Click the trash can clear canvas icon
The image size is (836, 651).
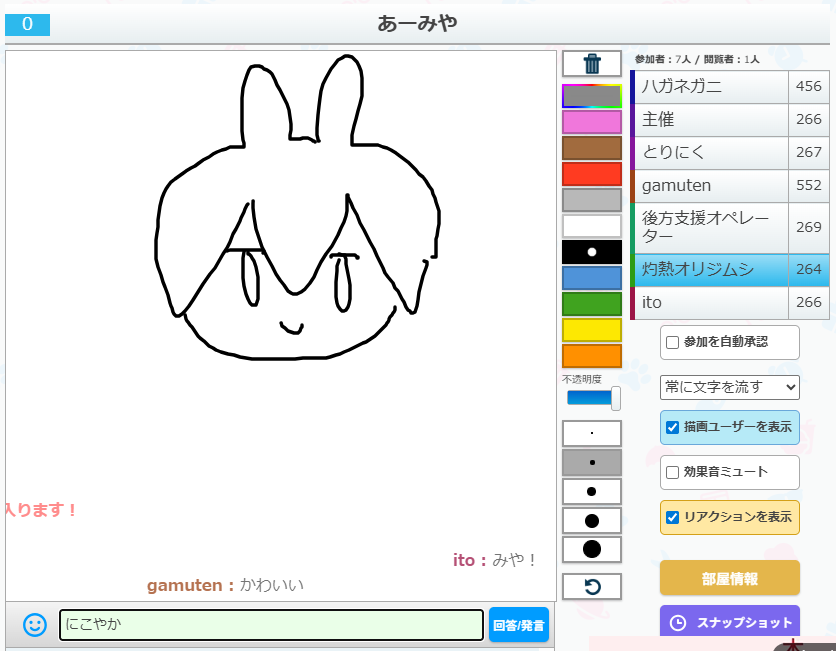point(592,64)
